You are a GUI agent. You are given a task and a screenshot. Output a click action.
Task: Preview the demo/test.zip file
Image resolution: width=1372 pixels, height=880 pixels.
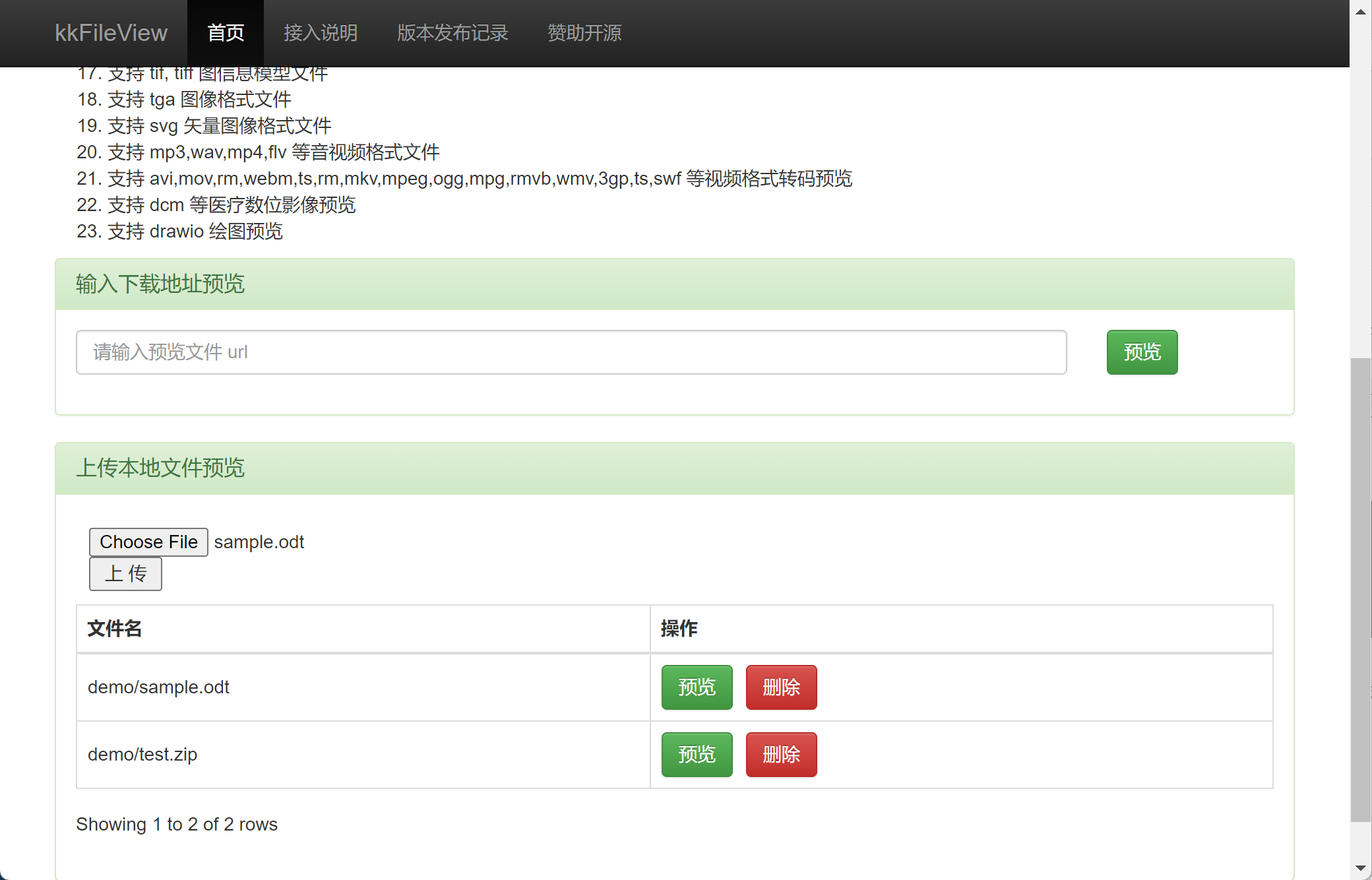pos(697,755)
